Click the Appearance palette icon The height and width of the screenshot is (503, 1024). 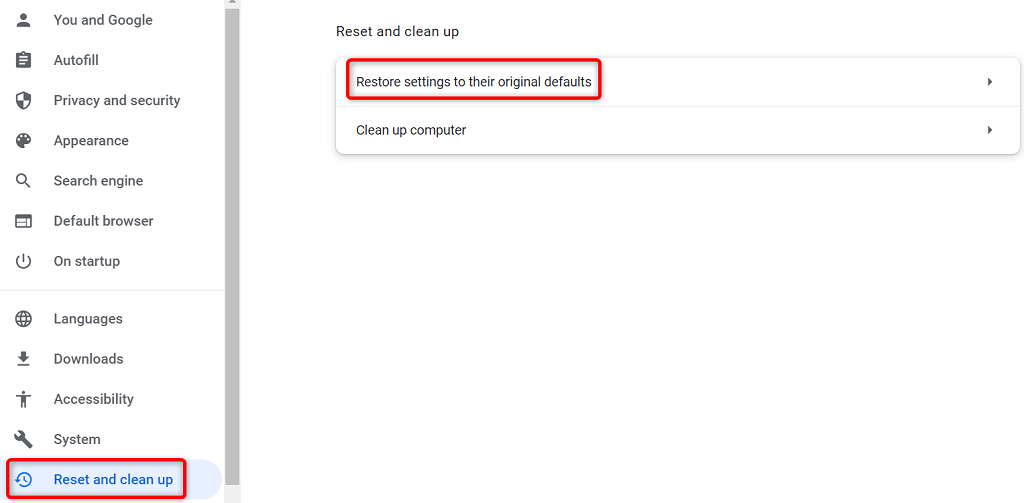pyautogui.click(x=23, y=141)
